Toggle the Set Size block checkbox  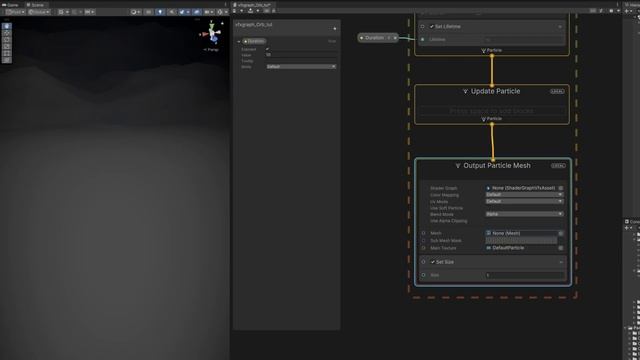click(433, 262)
